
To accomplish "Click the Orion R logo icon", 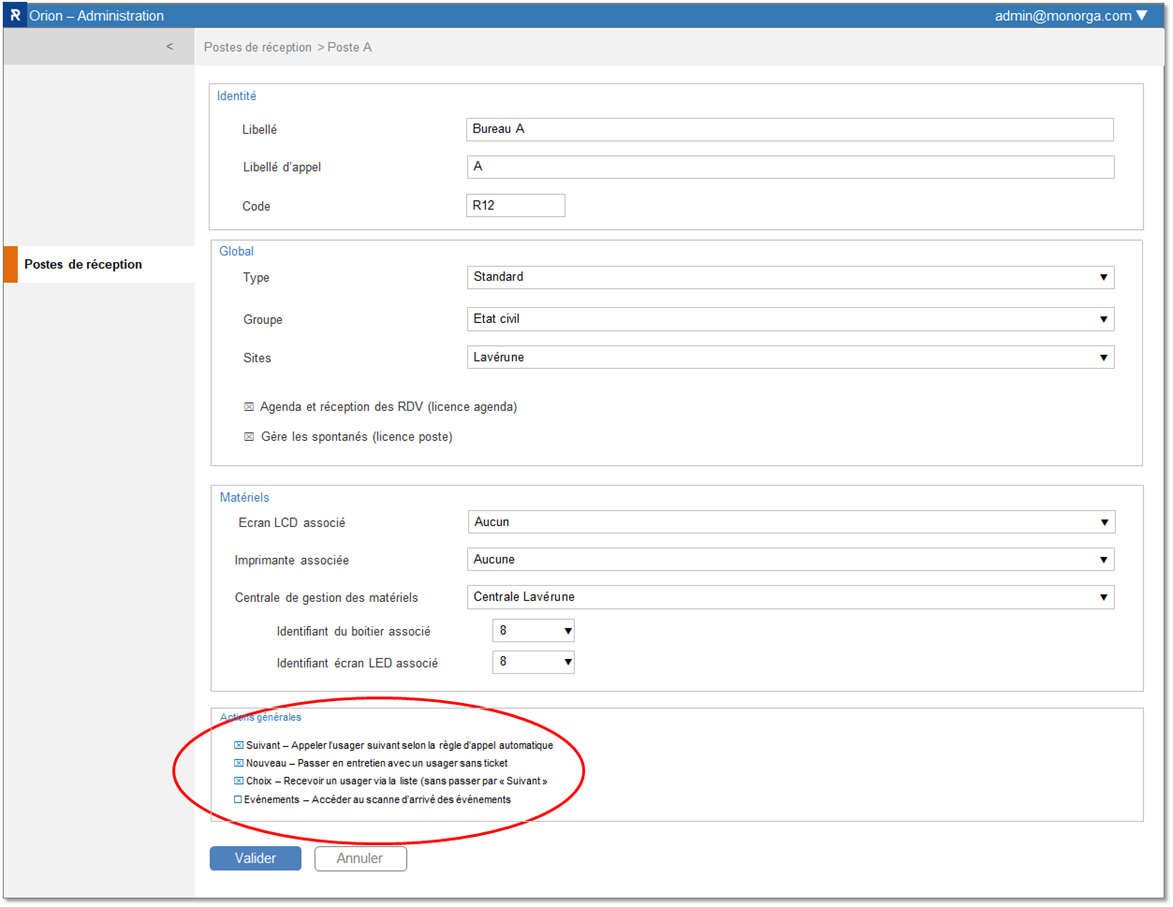I will click(x=15, y=16).
